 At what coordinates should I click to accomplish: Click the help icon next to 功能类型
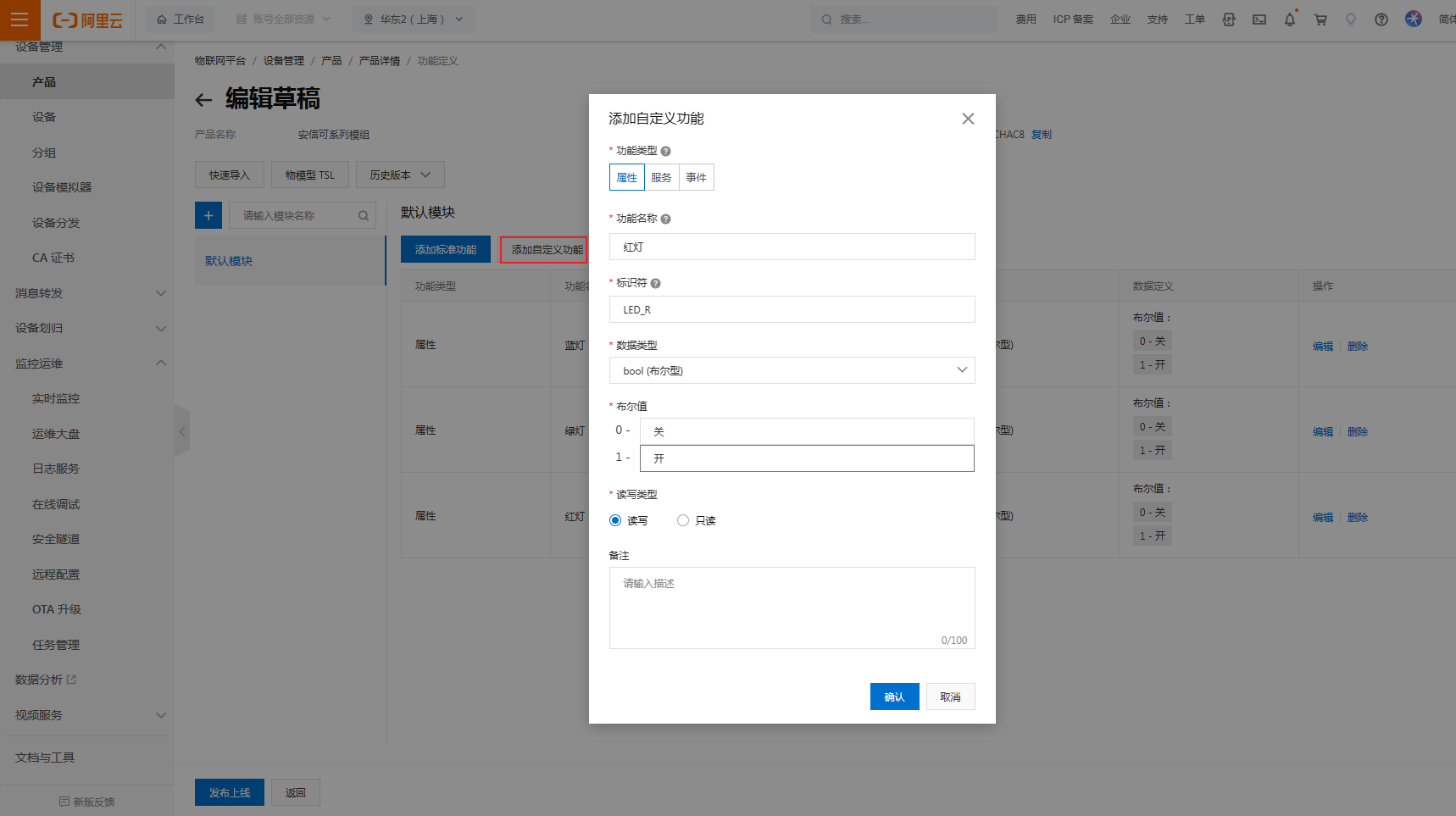coord(665,151)
